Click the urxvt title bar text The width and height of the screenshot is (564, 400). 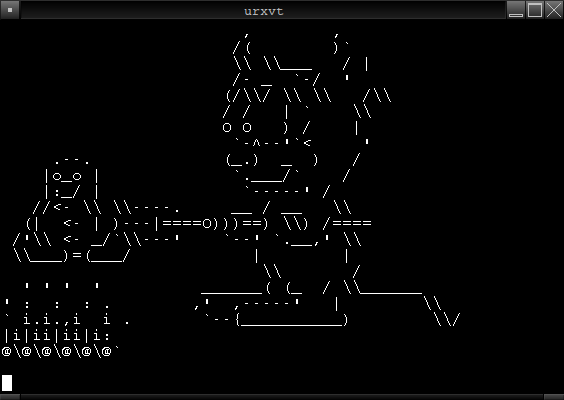(x=264, y=11)
